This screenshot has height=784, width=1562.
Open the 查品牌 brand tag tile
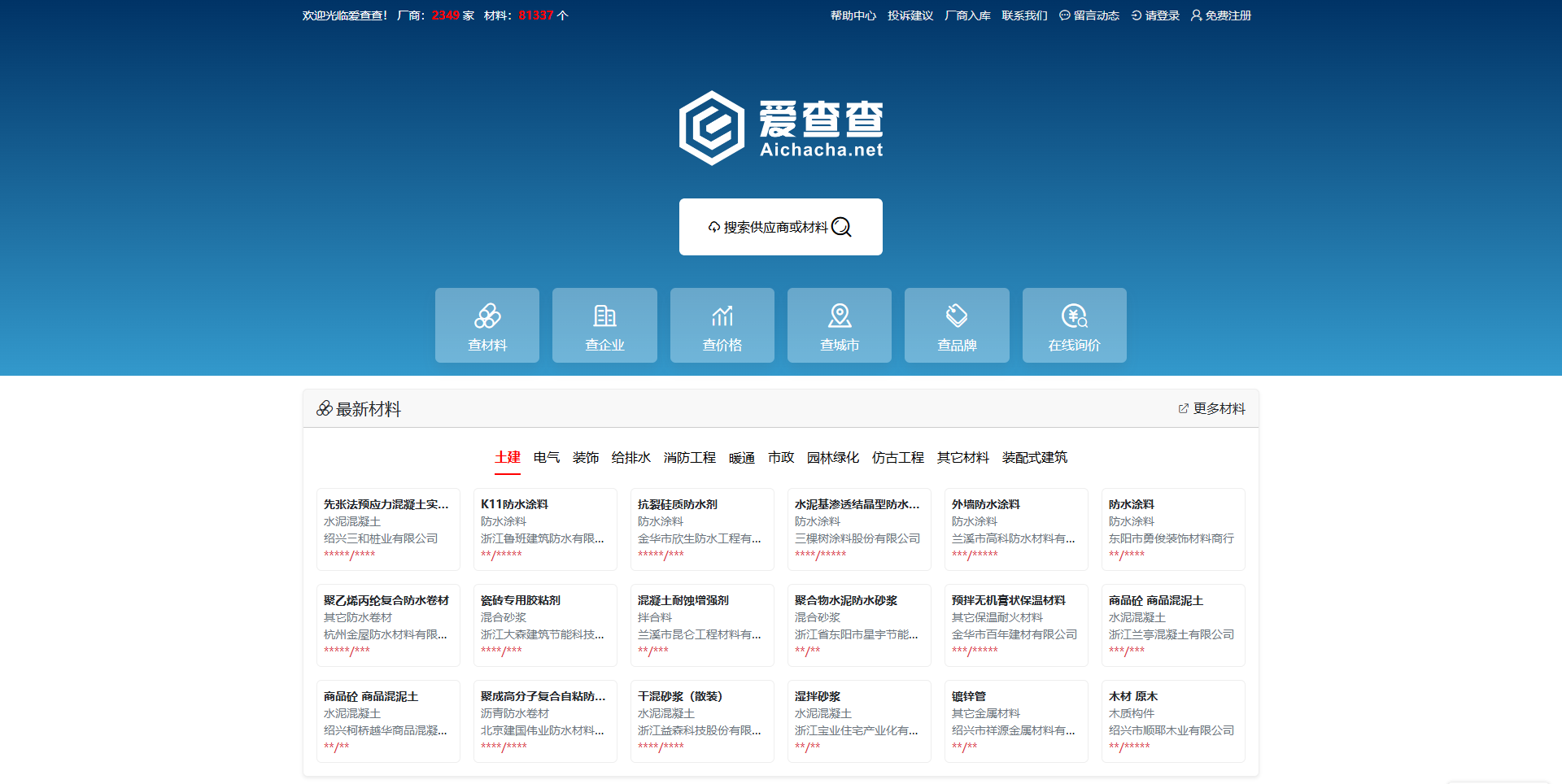(957, 325)
